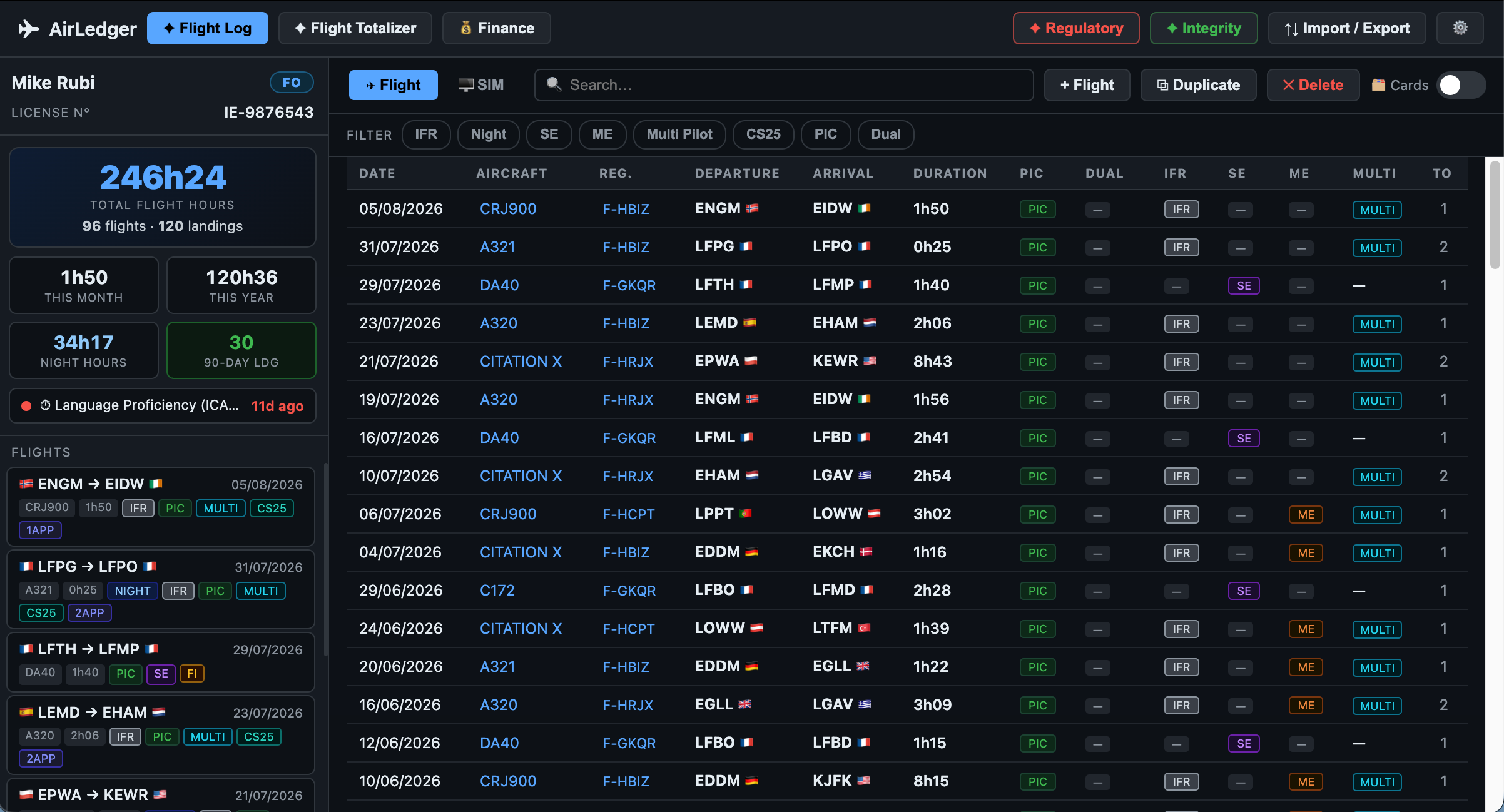
Task: Sort by the DATE column header
Action: tap(377, 173)
